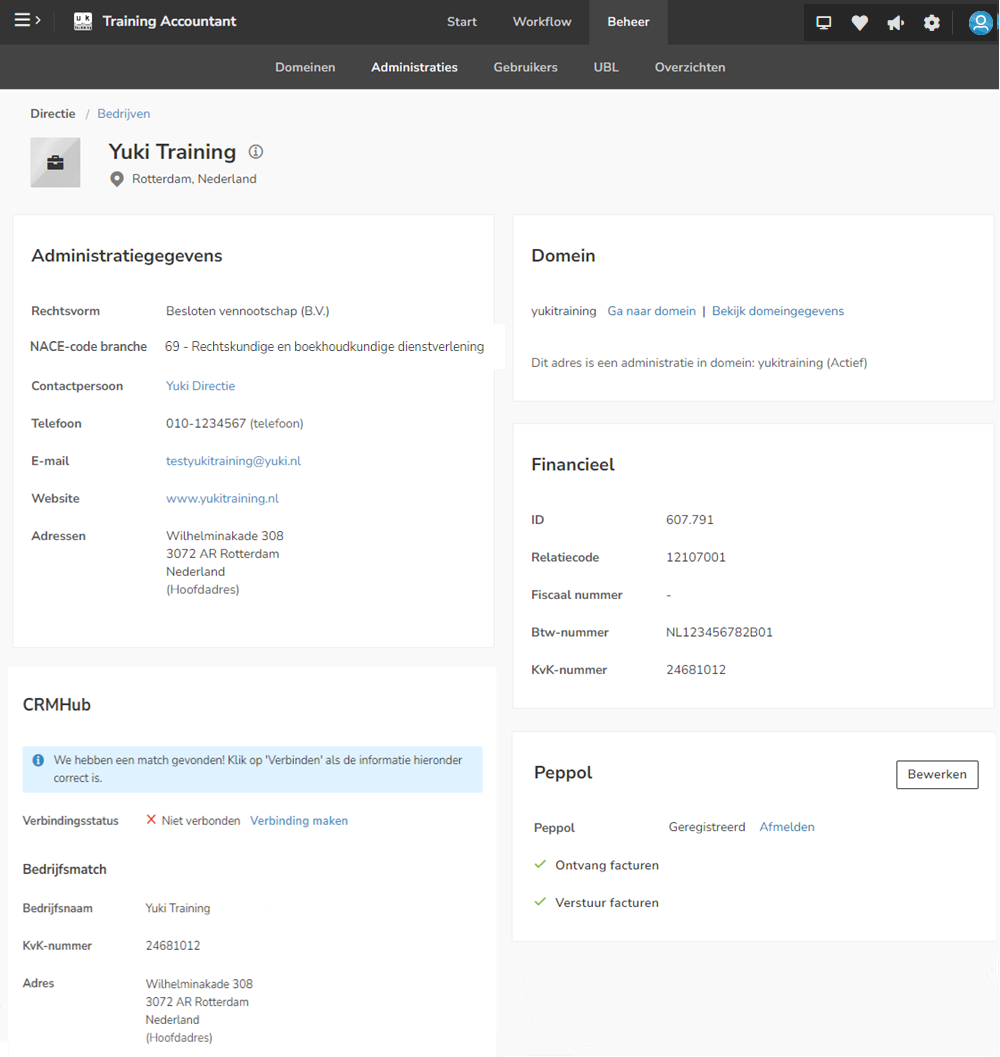Viewport: 1000px width, 1057px height.
Task: Click Ga naar domein link
Action: click(x=651, y=311)
